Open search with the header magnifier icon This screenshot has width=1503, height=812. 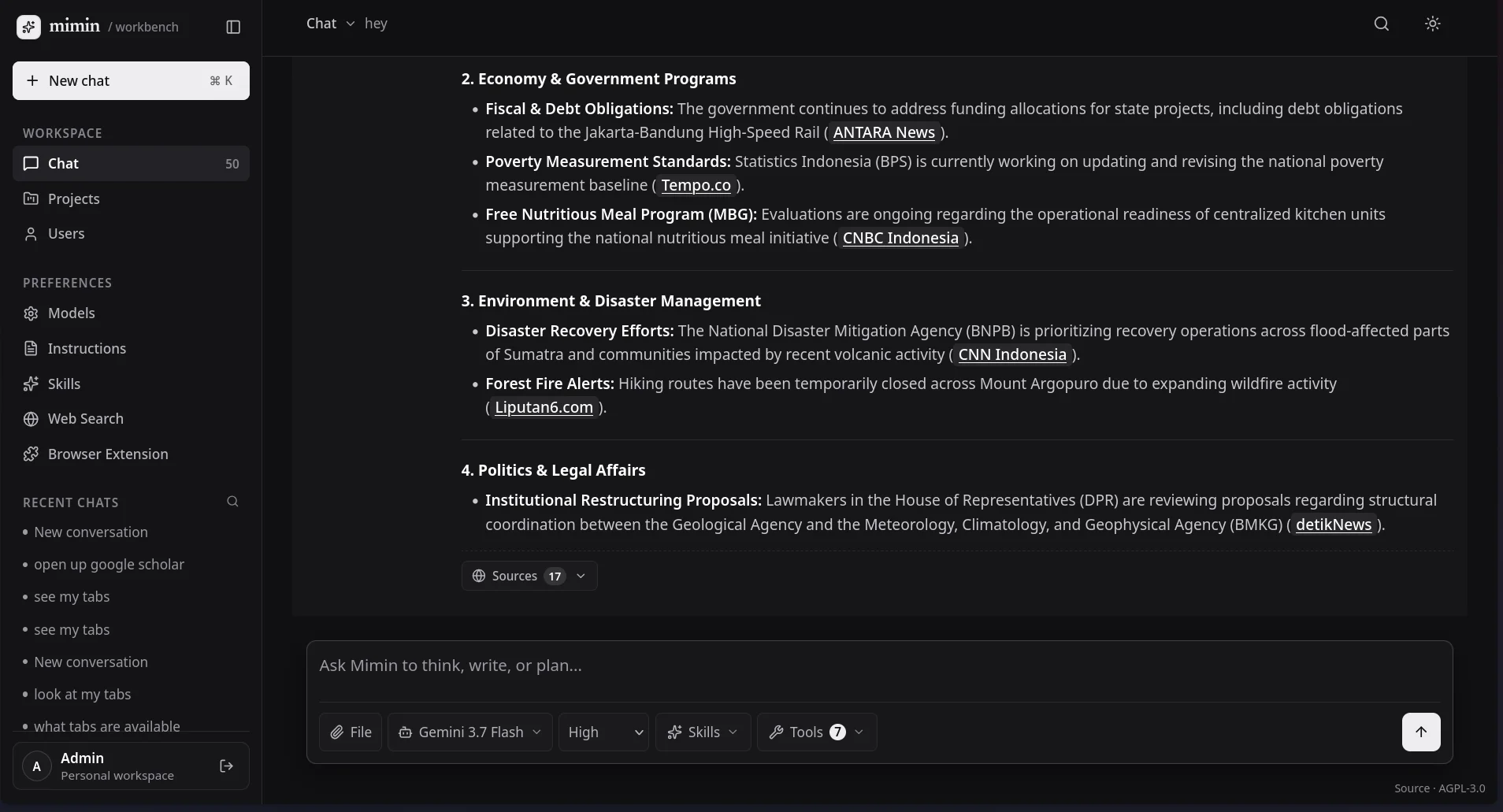tap(1382, 24)
